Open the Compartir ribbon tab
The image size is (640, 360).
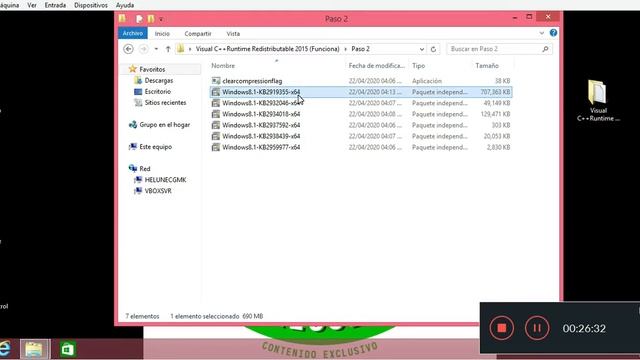198,33
